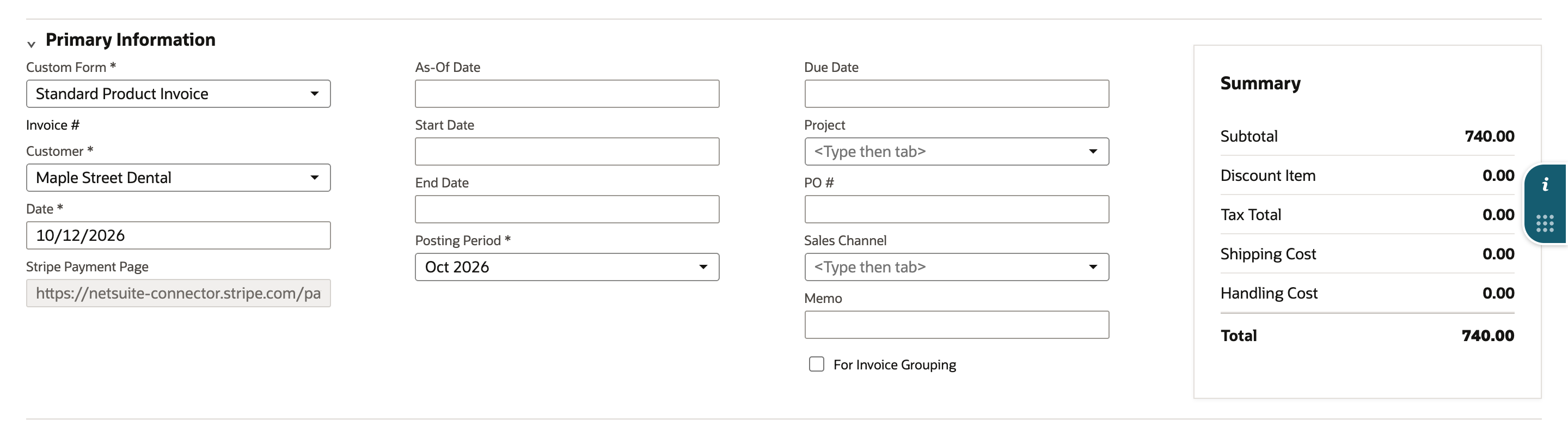Click the Stripe Payment Page label
This screenshot has height=425, width=1568.
click(87, 266)
